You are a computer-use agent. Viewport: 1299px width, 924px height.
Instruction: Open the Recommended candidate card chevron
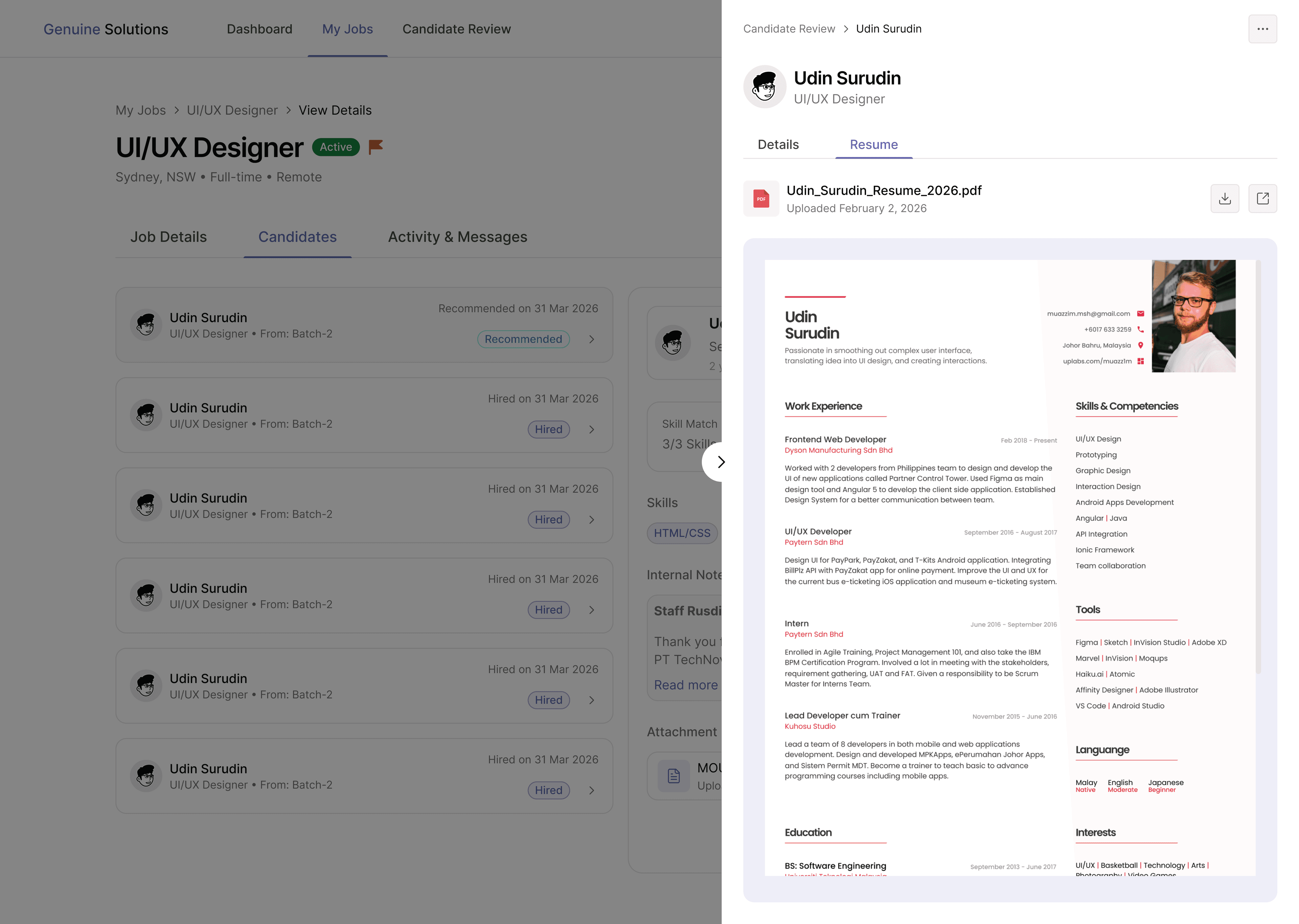(592, 339)
